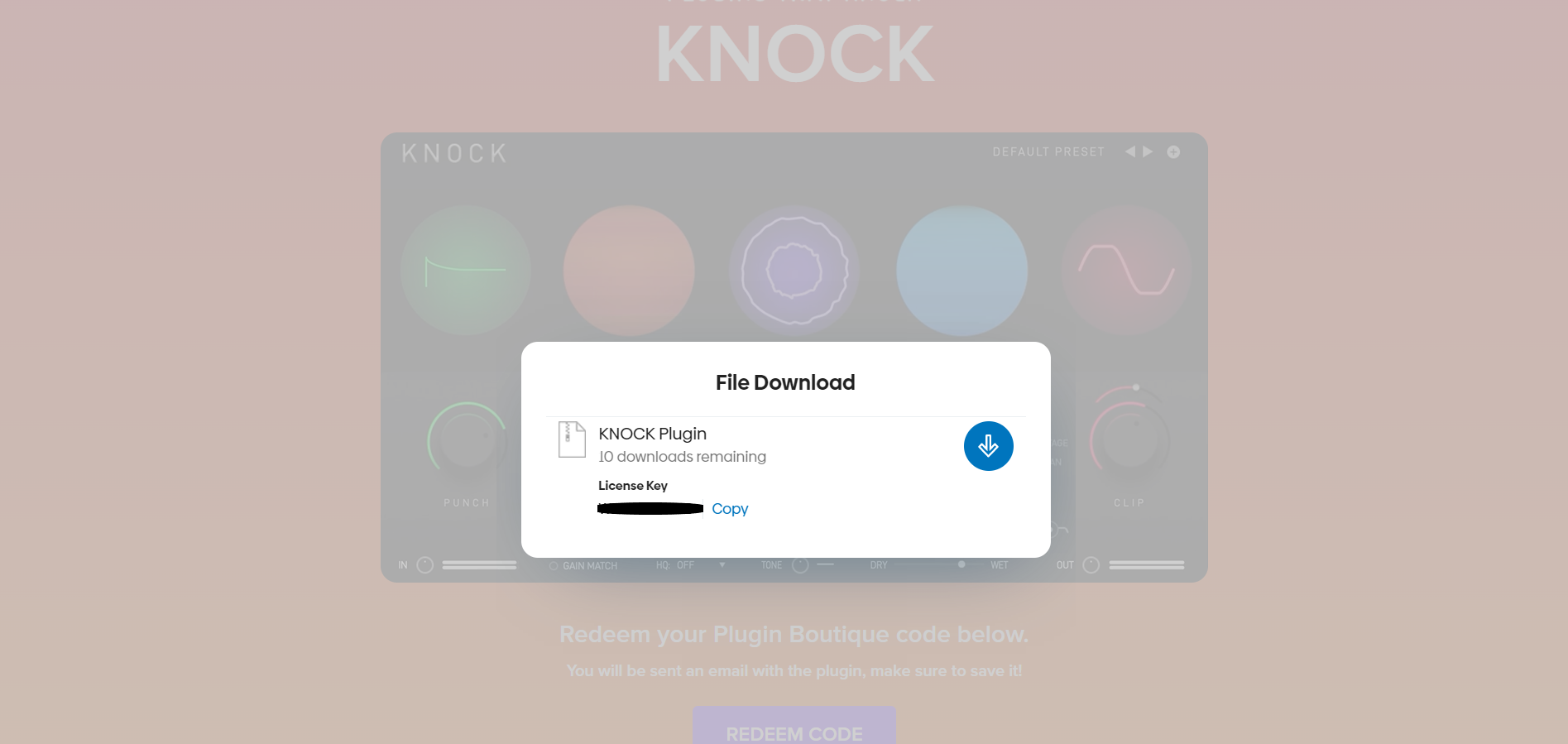Click the green PUNCH envelope circle
Image resolution: width=1568 pixels, height=744 pixels.
(466, 271)
